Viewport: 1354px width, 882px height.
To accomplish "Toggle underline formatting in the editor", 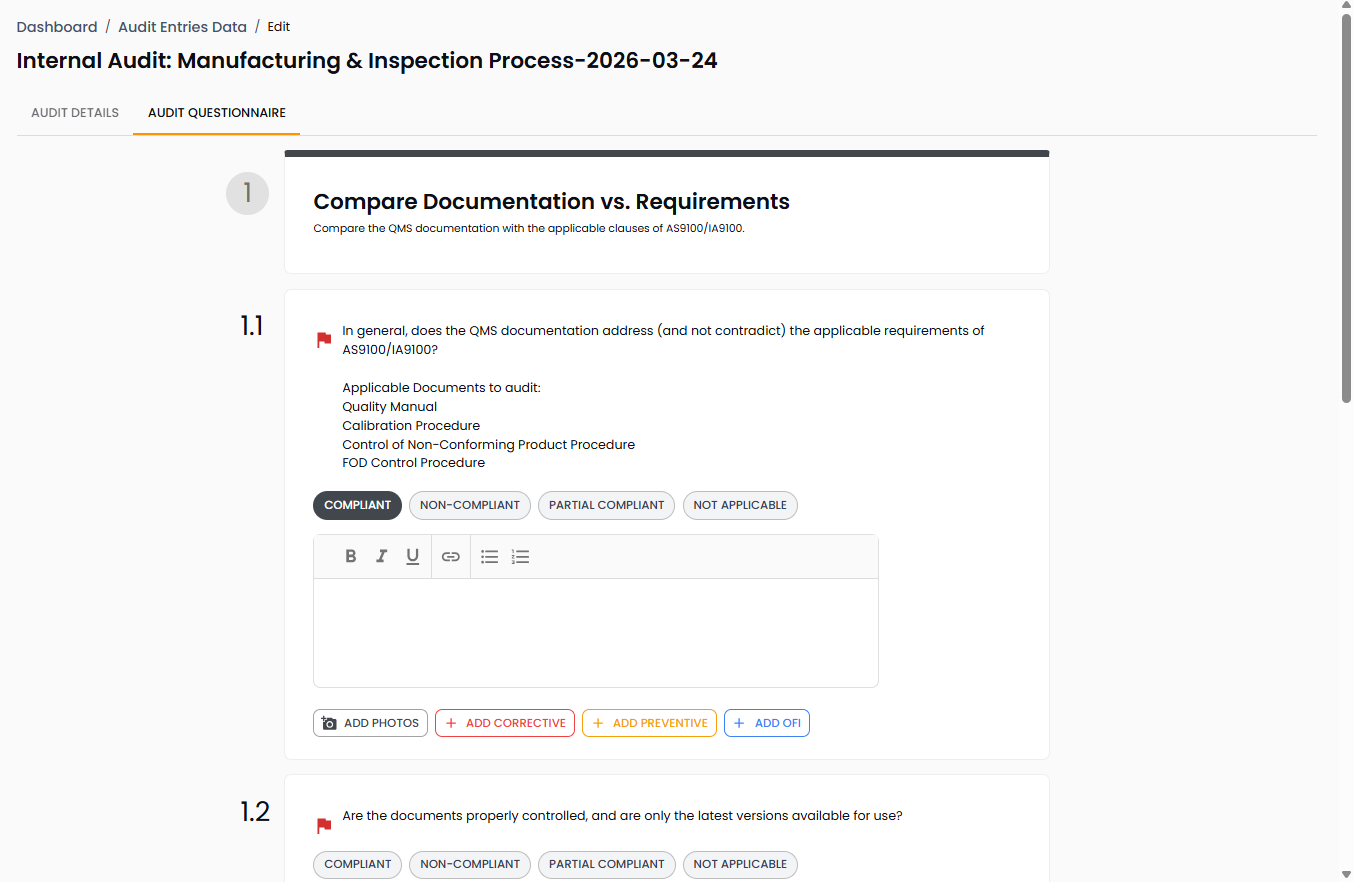I will click(412, 557).
